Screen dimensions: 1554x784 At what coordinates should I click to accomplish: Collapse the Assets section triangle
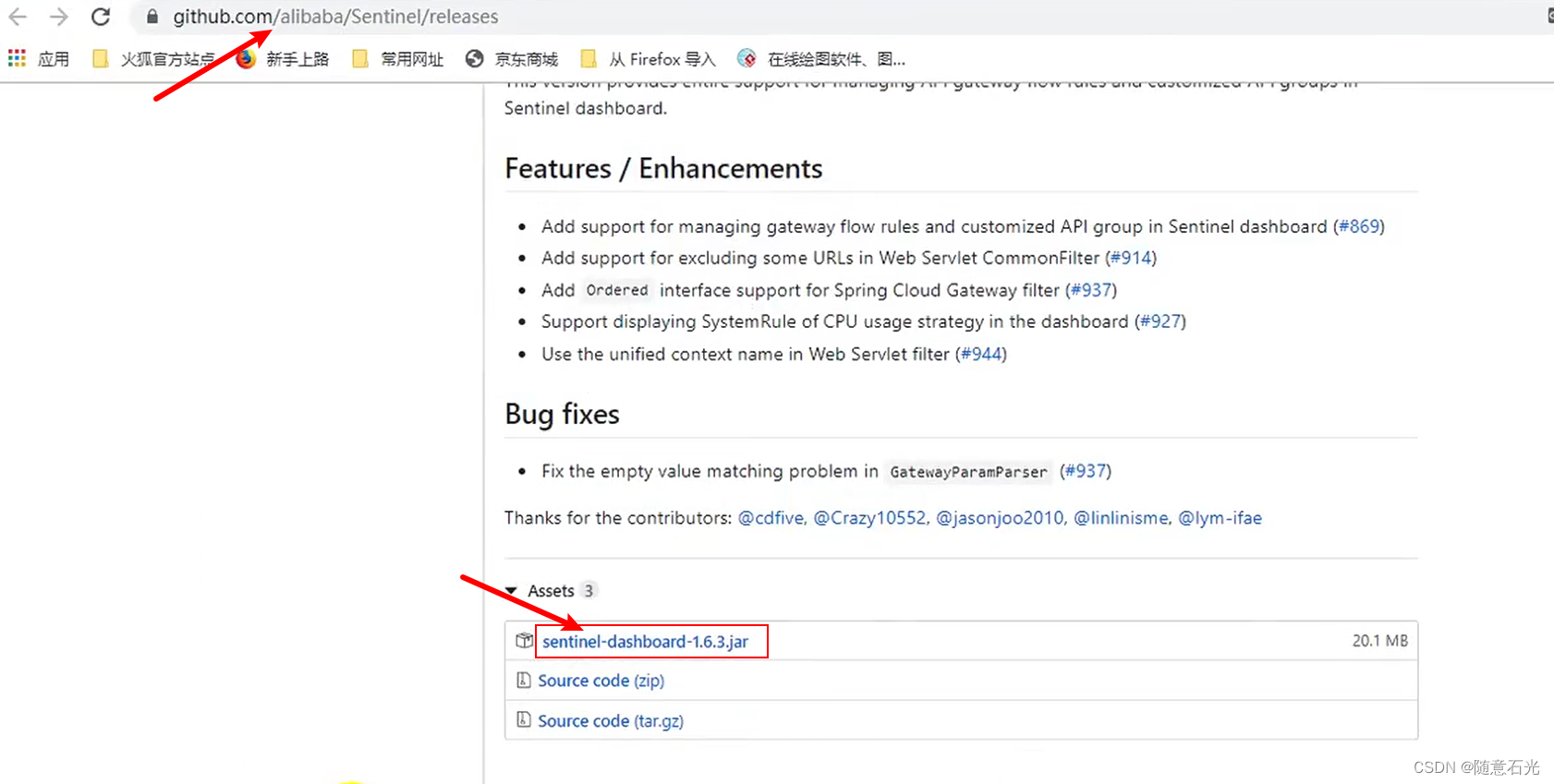(511, 591)
